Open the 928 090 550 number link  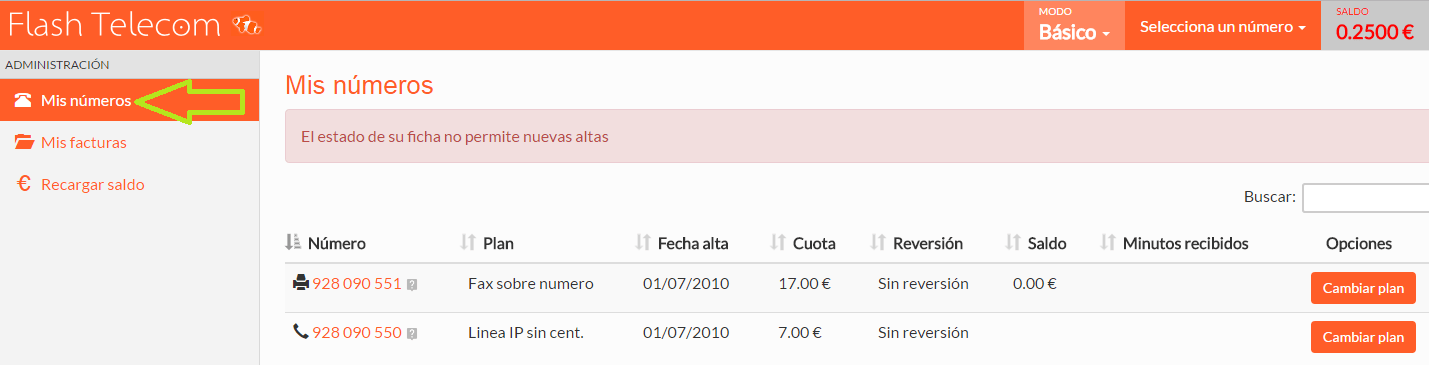(x=357, y=332)
